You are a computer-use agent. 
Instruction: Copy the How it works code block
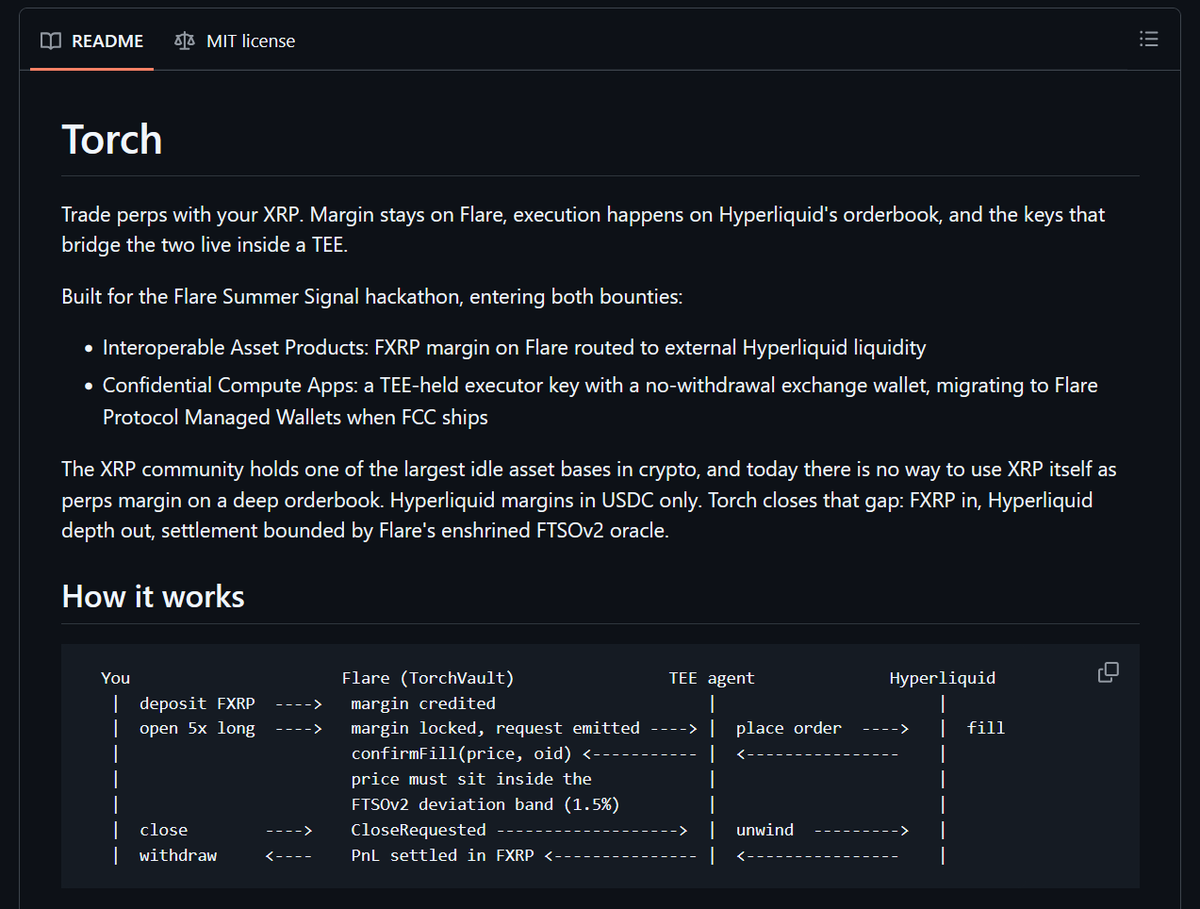coord(1108,672)
